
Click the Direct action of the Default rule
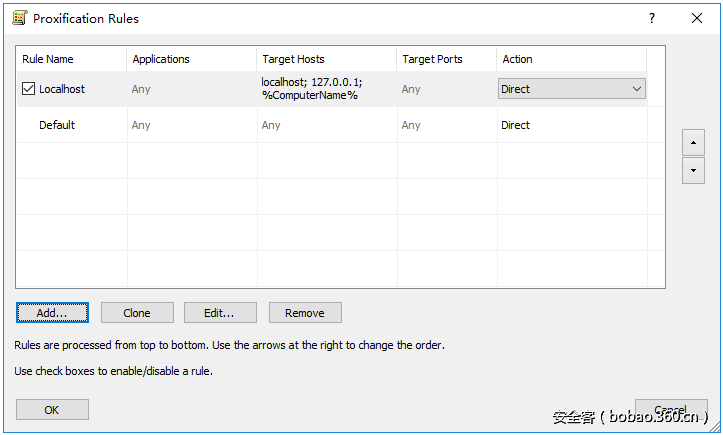[x=516, y=125]
